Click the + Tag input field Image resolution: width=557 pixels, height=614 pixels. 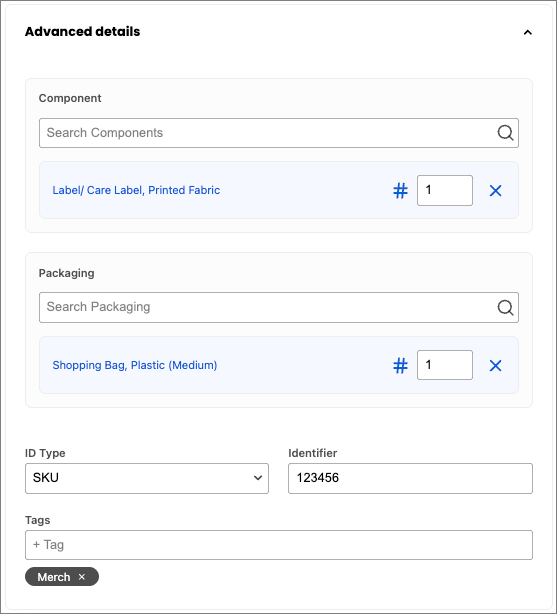(x=279, y=545)
